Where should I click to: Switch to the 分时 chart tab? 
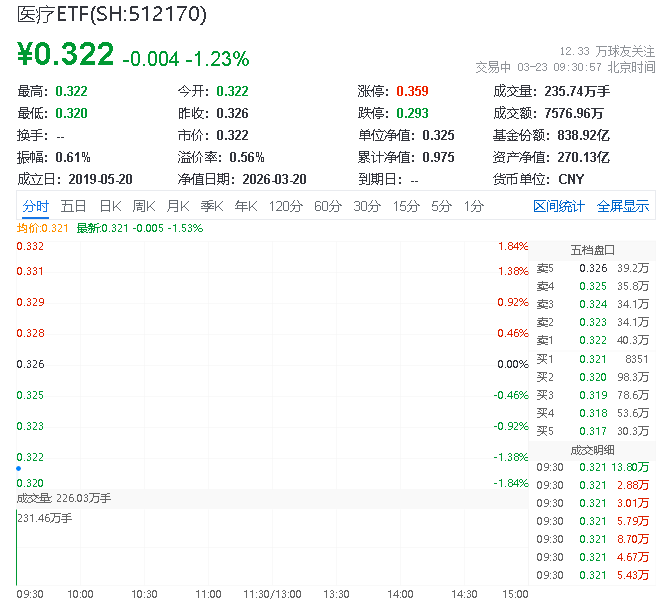coord(35,206)
